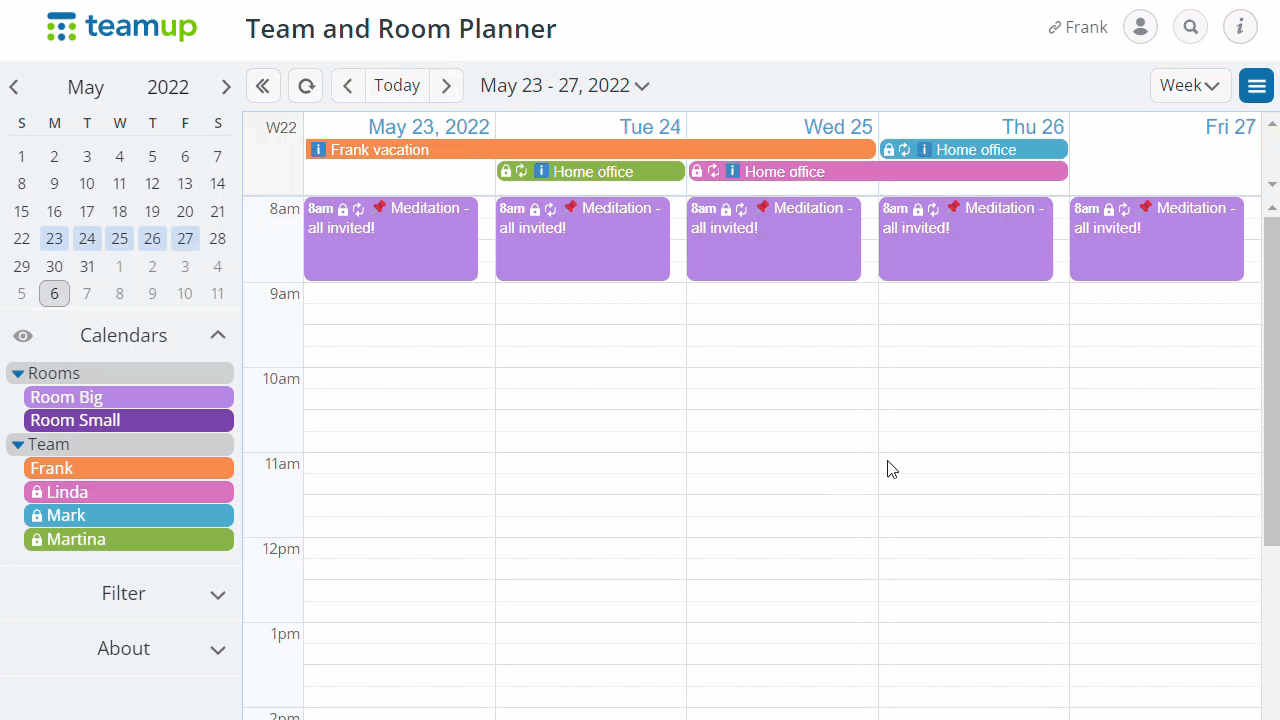Toggle calendar visibility with the eye icon
Image resolution: width=1280 pixels, height=720 pixels.
pos(22,335)
